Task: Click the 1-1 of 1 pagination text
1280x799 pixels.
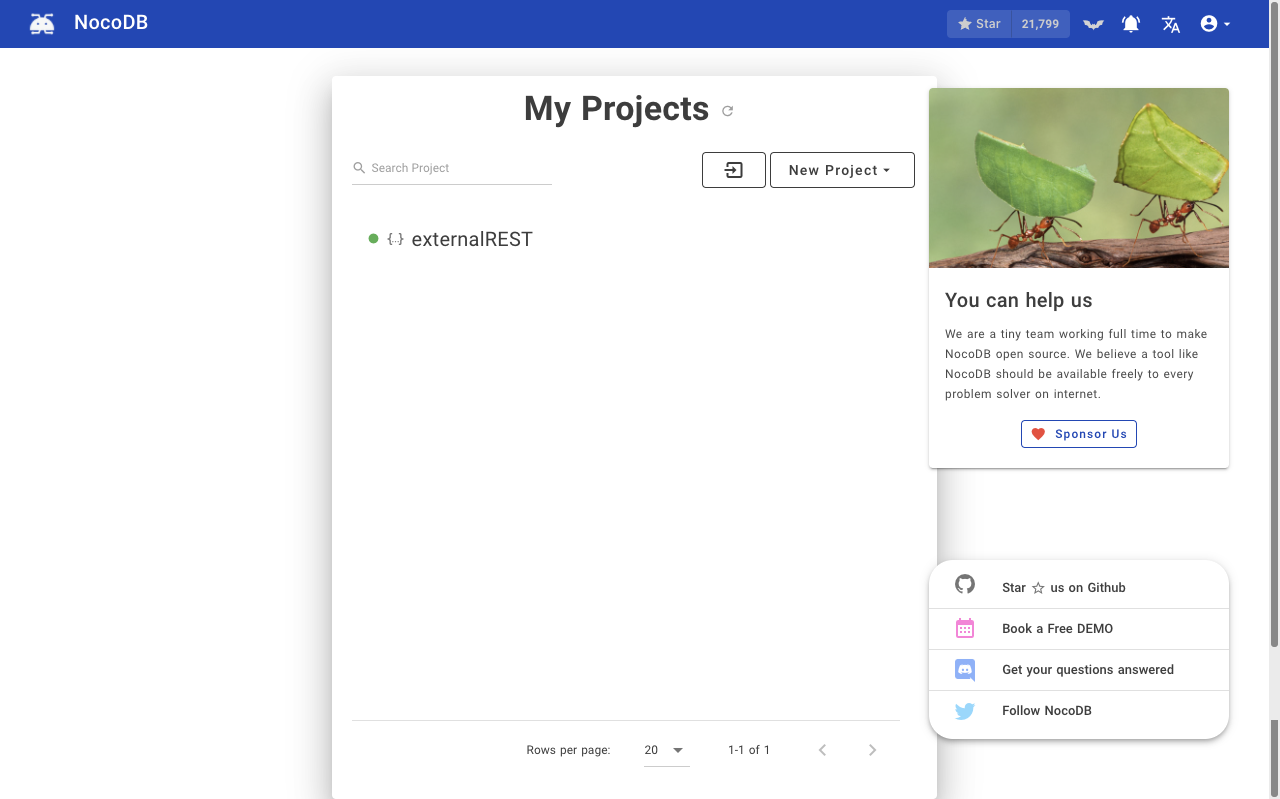Action: click(x=749, y=750)
